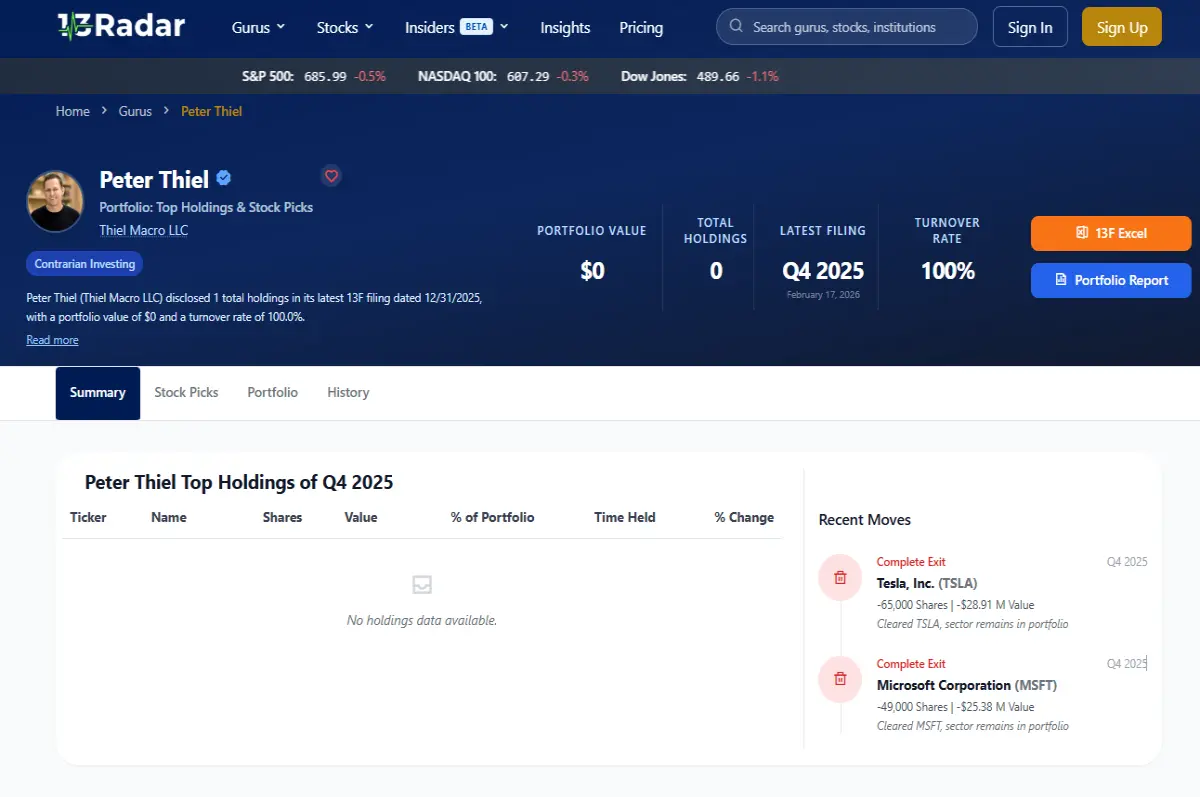Go to Home breadcrumb

tap(73, 111)
